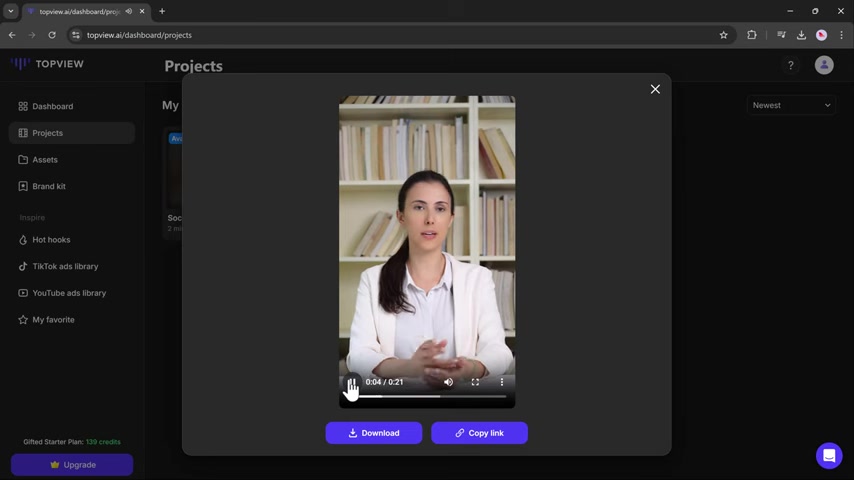Click the address bar URL field
This screenshot has width=854, height=480.
pos(400,35)
